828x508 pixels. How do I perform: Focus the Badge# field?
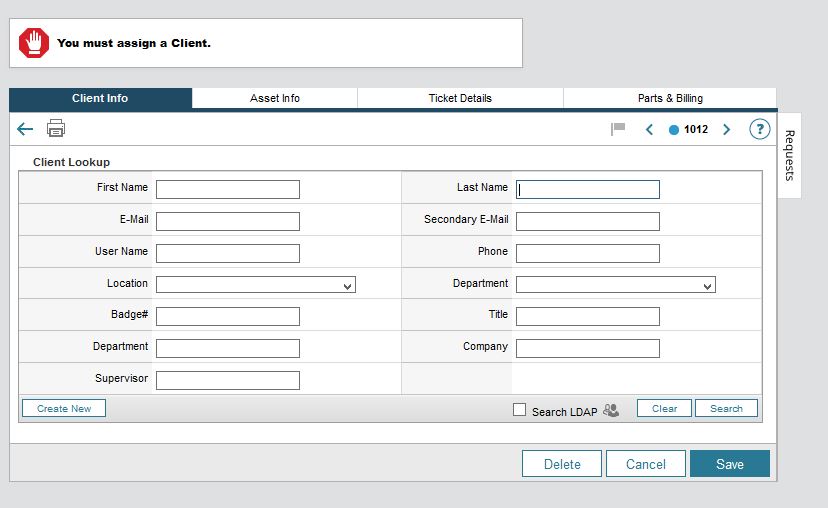pyautogui.click(x=228, y=316)
